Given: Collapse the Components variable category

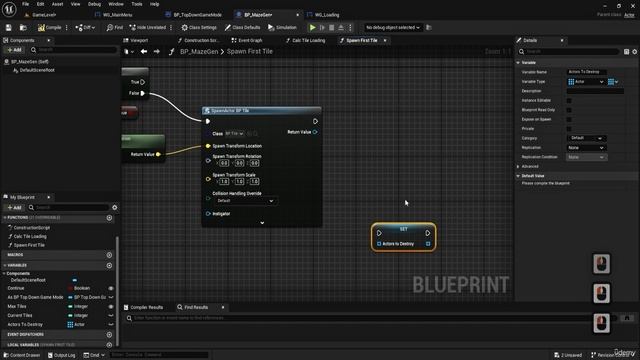Looking at the screenshot, I should tap(4, 273).
